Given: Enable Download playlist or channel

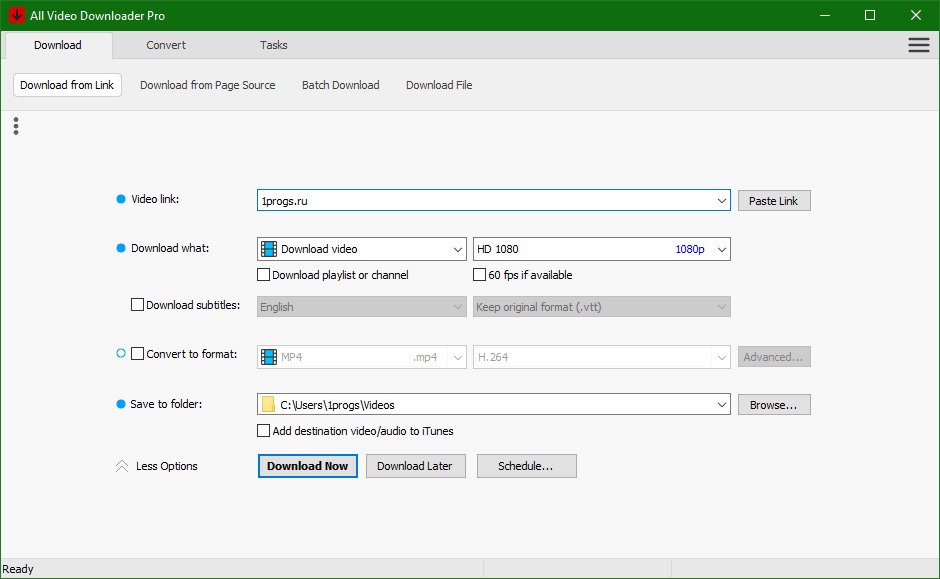Looking at the screenshot, I should click(264, 274).
